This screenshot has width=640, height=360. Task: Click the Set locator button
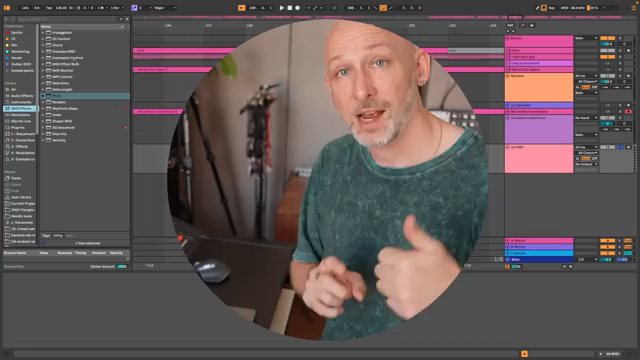510,25
